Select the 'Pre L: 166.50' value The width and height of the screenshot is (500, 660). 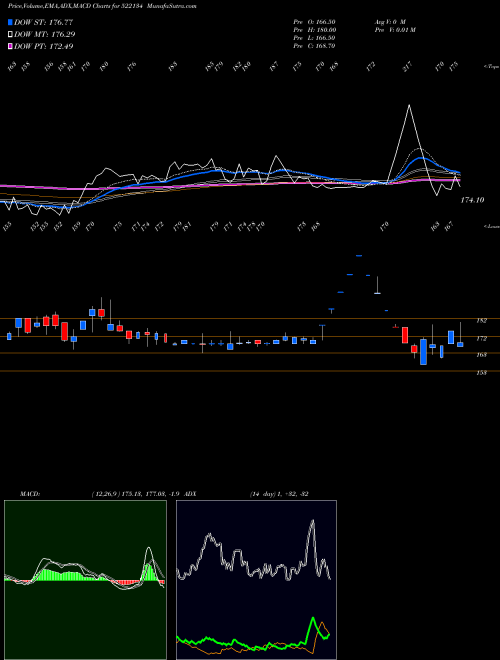coord(314,38)
